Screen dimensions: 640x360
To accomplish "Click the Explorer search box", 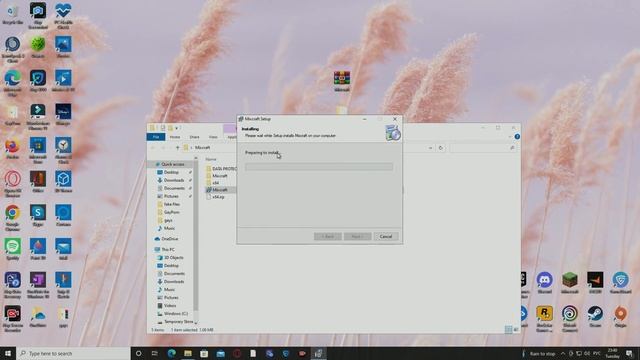I will (x=482, y=148).
